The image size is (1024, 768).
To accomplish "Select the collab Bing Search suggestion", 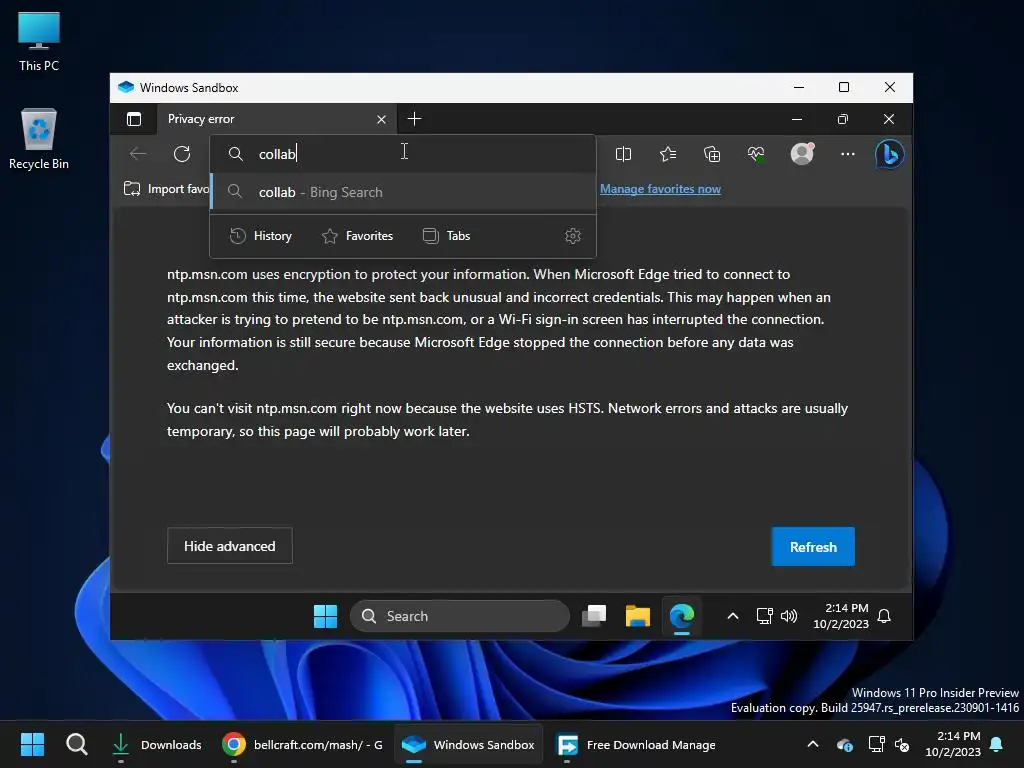I will point(403,192).
